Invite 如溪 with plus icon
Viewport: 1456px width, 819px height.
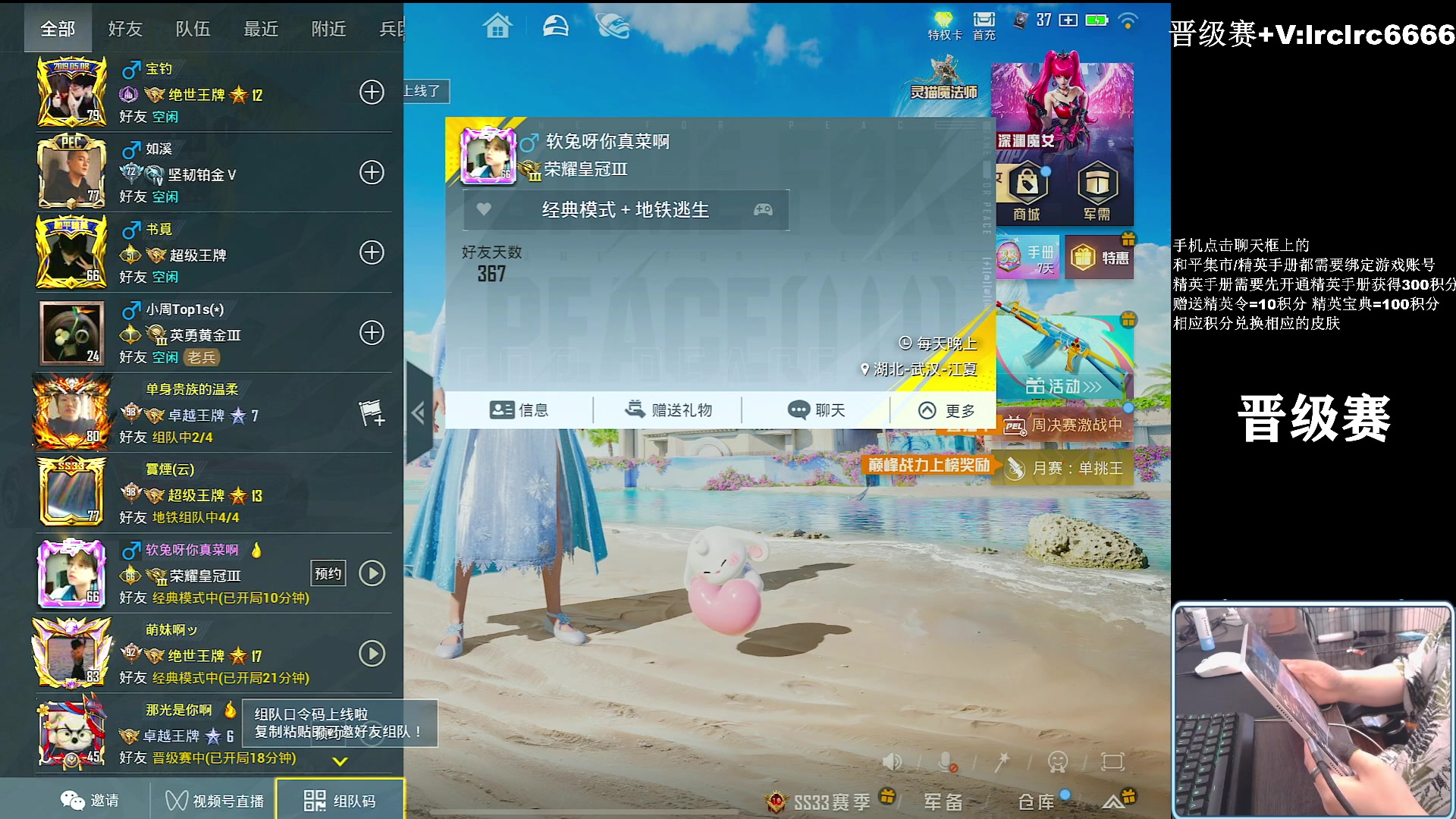(372, 173)
